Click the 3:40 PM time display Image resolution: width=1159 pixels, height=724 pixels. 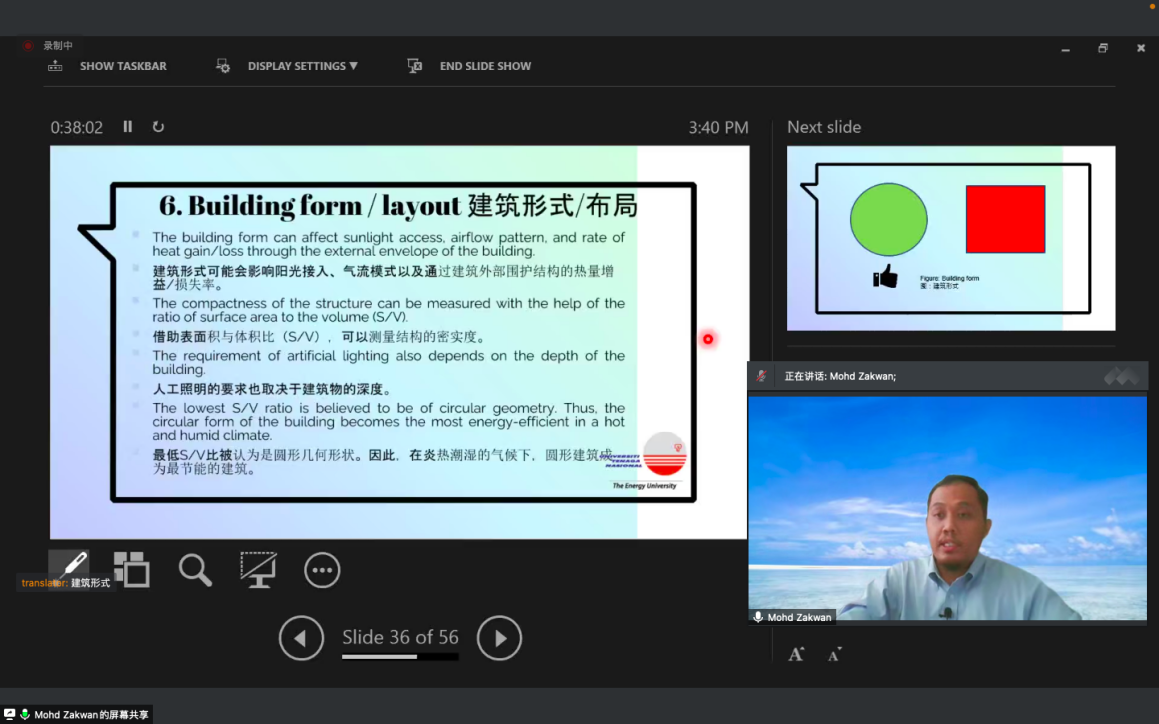point(719,127)
